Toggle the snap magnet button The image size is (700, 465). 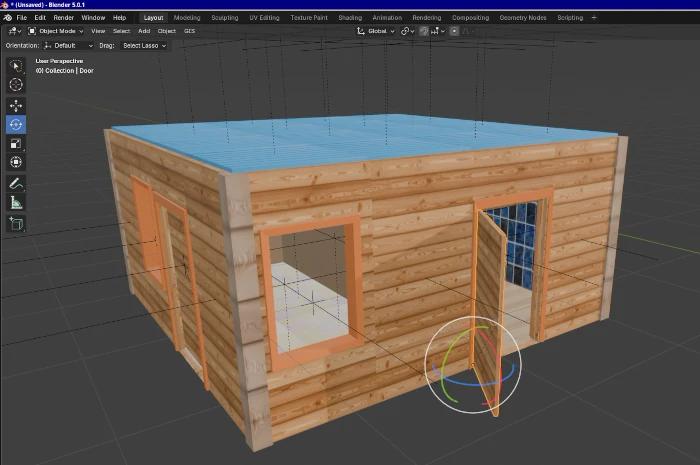coord(424,31)
